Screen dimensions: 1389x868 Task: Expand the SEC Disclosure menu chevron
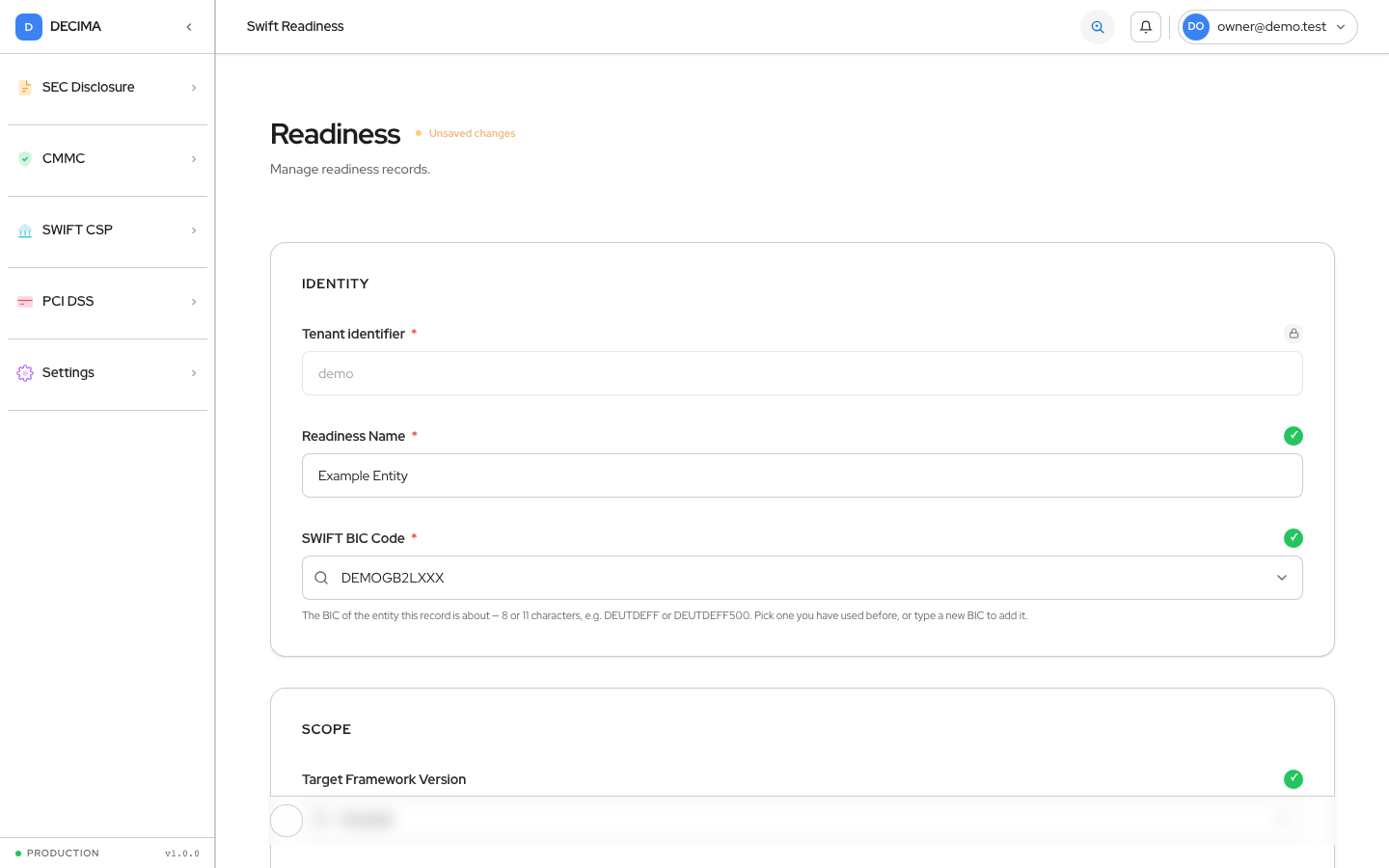tap(194, 88)
